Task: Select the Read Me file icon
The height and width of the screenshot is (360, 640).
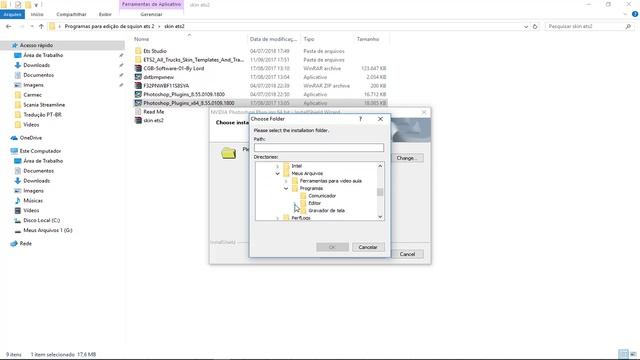Action: click(x=138, y=111)
